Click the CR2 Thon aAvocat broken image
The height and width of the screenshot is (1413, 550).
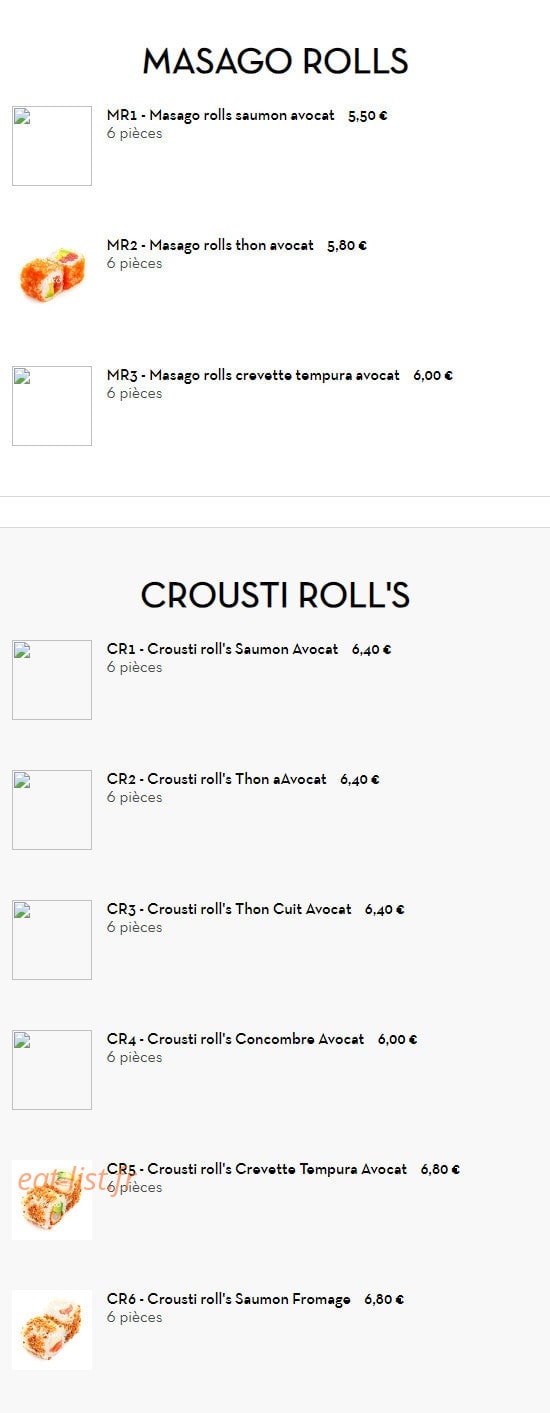(52, 810)
